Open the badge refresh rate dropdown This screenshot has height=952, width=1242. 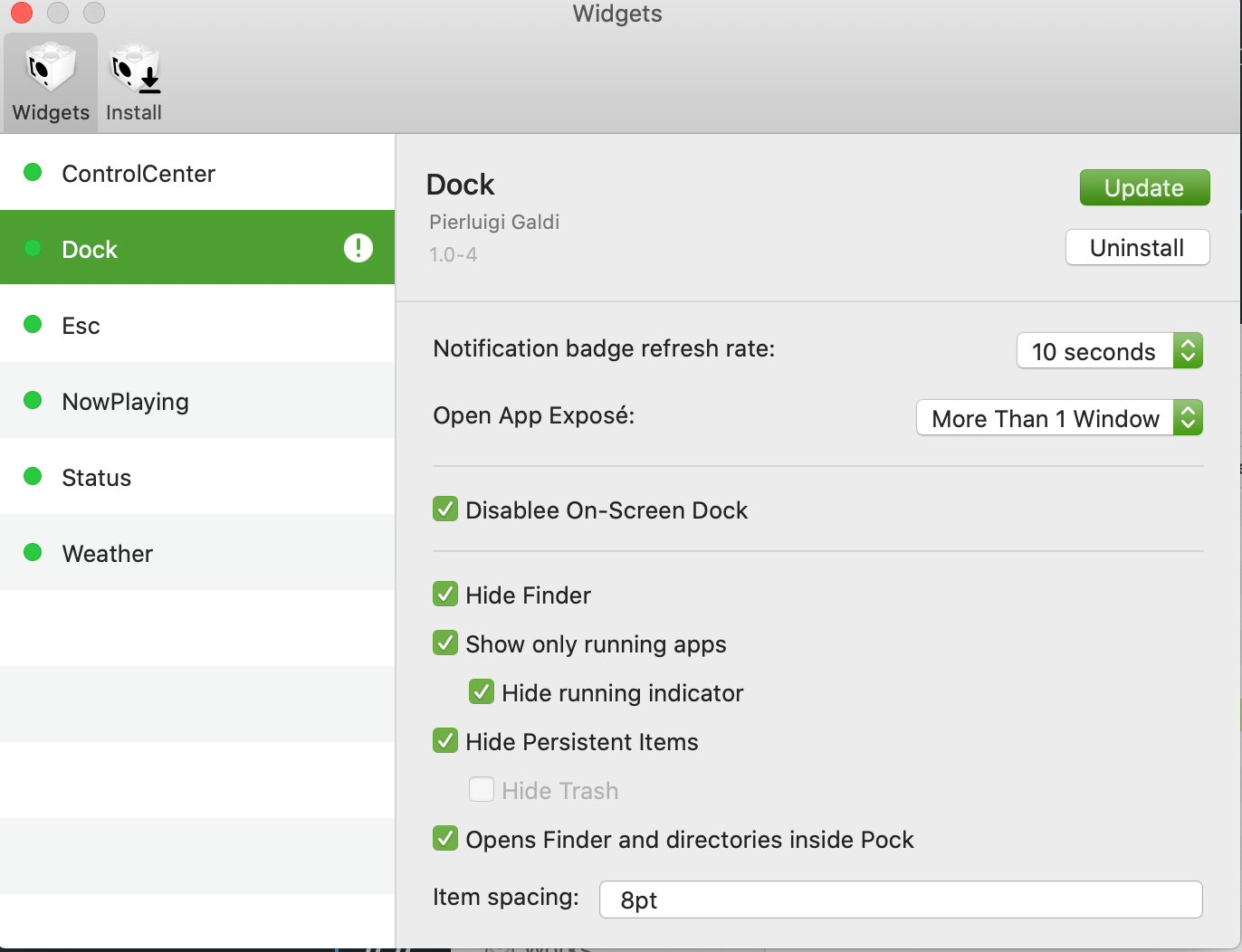(1110, 351)
